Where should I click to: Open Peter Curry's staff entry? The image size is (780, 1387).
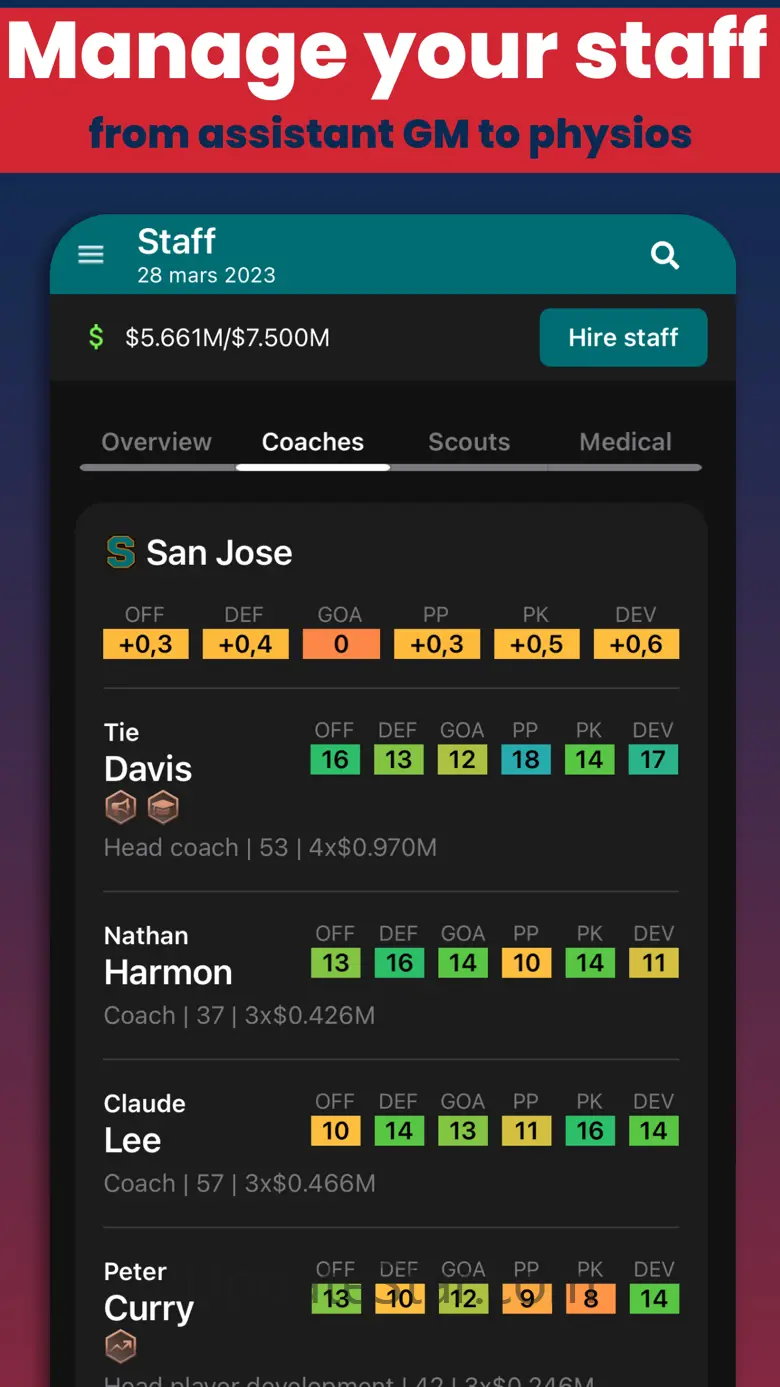click(x=149, y=1308)
